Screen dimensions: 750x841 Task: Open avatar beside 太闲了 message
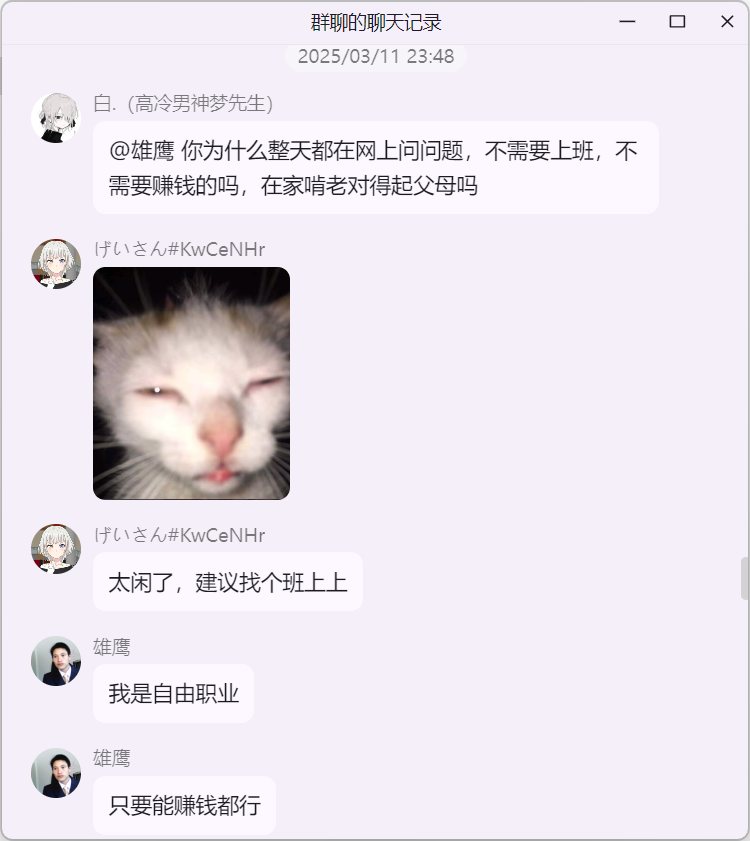tap(56, 549)
